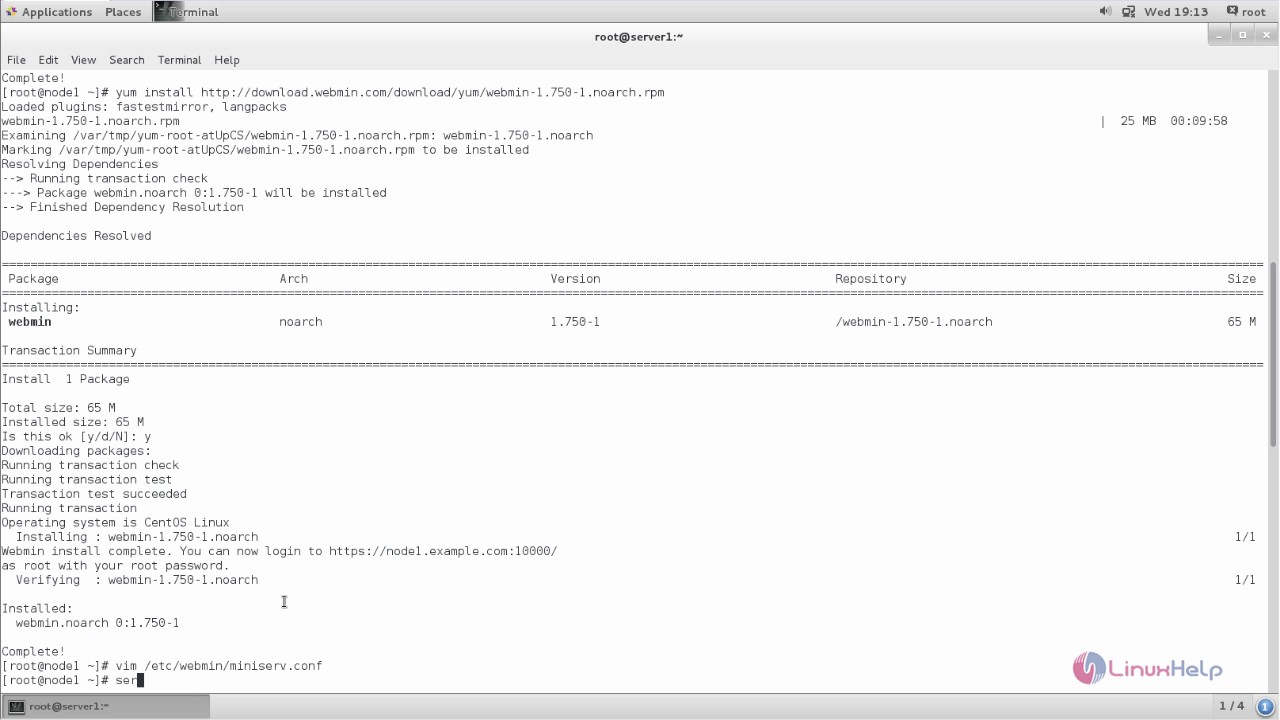
Task: Click the 'Repository' column header text
Action: pyautogui.click(x=871, y=279)
